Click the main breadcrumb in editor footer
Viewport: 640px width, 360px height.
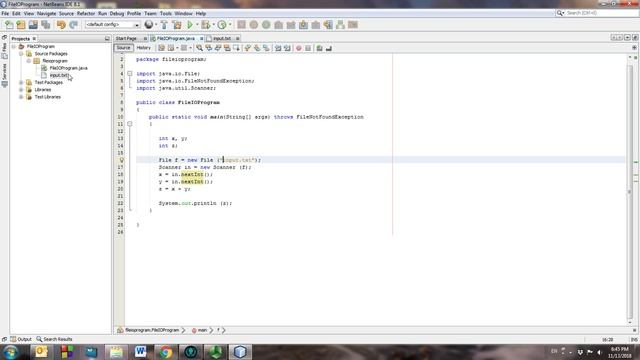click(200, 330)
